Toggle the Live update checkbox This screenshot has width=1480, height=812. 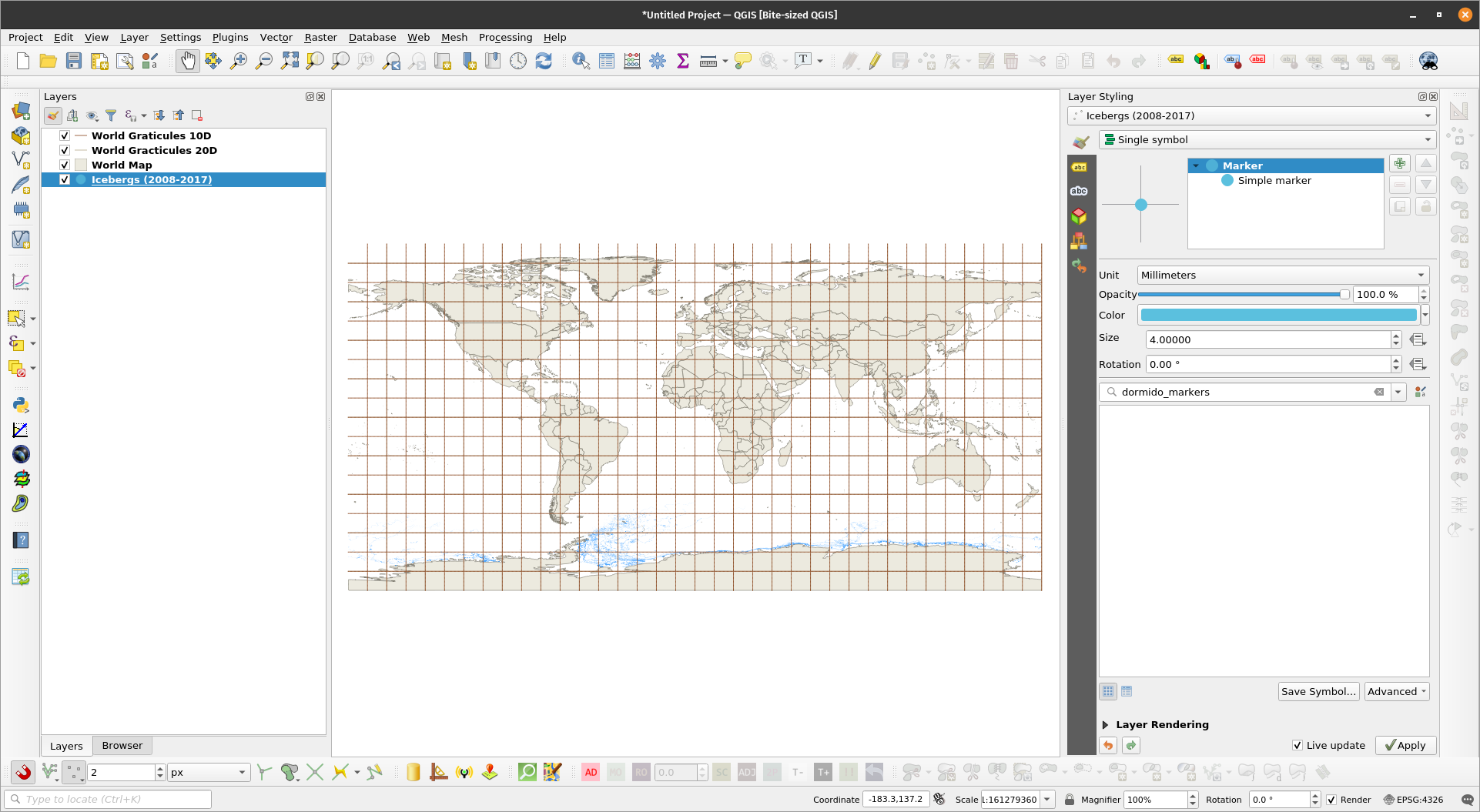(1298, 745)
